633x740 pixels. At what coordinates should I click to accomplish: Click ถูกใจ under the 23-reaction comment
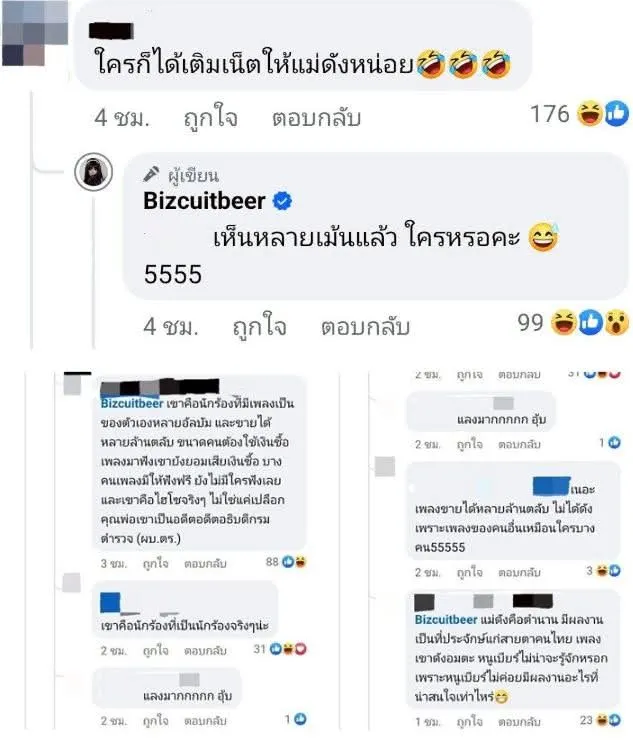point(469,722)
